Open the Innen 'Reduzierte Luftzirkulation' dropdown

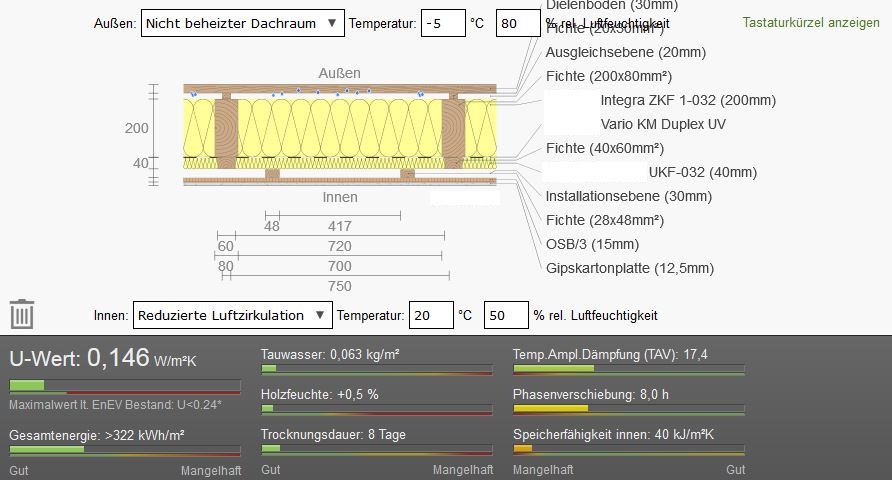click(233, 315)
